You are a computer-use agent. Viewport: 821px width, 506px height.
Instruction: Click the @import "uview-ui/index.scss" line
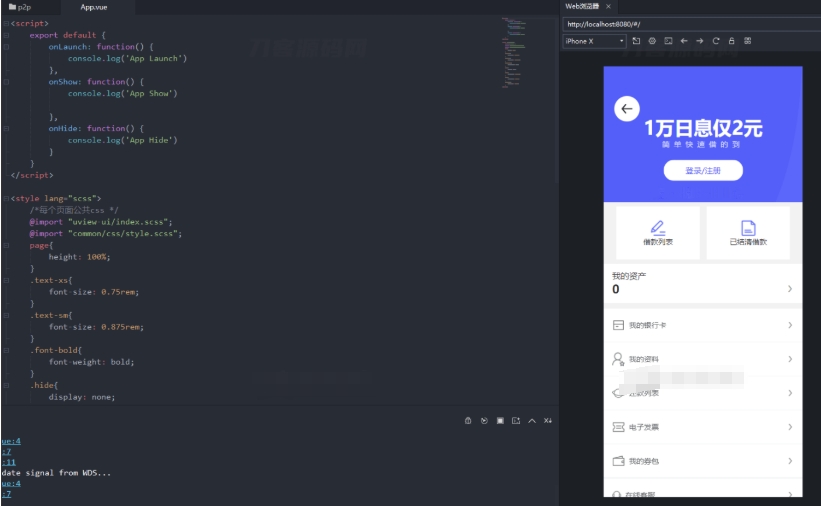[101, 222]
